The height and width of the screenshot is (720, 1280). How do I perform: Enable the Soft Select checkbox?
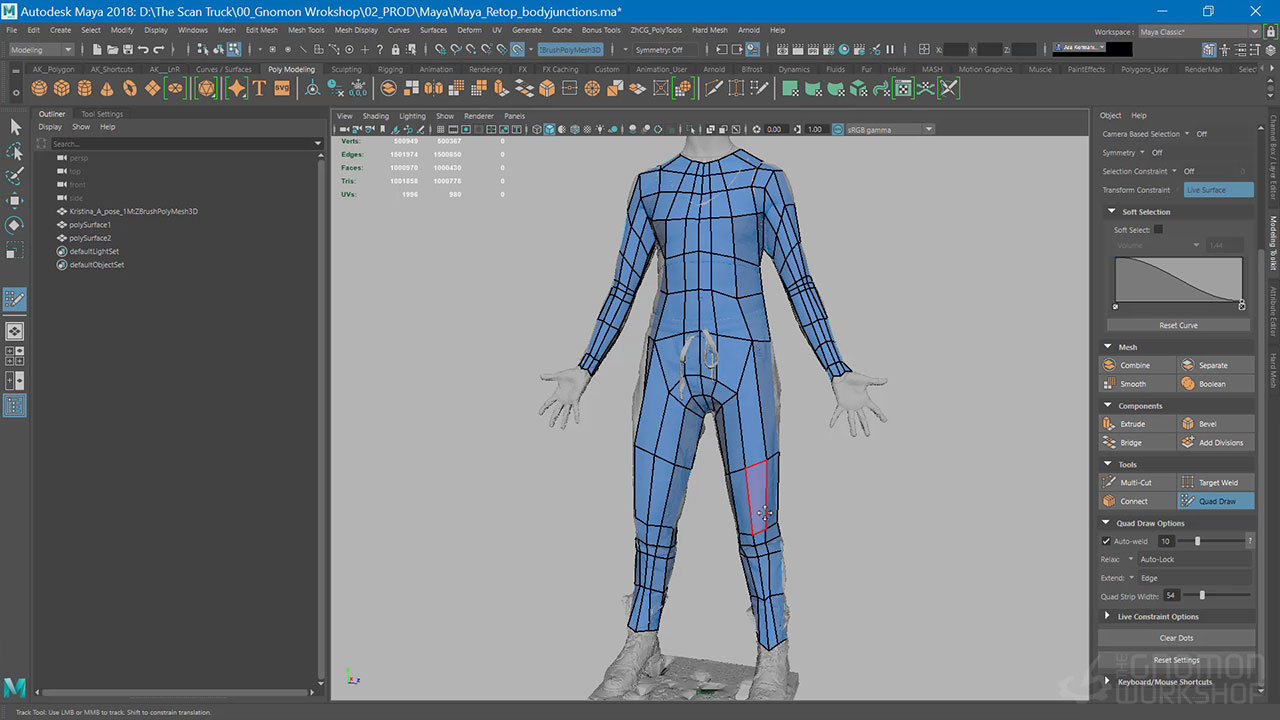(1158, 230)
